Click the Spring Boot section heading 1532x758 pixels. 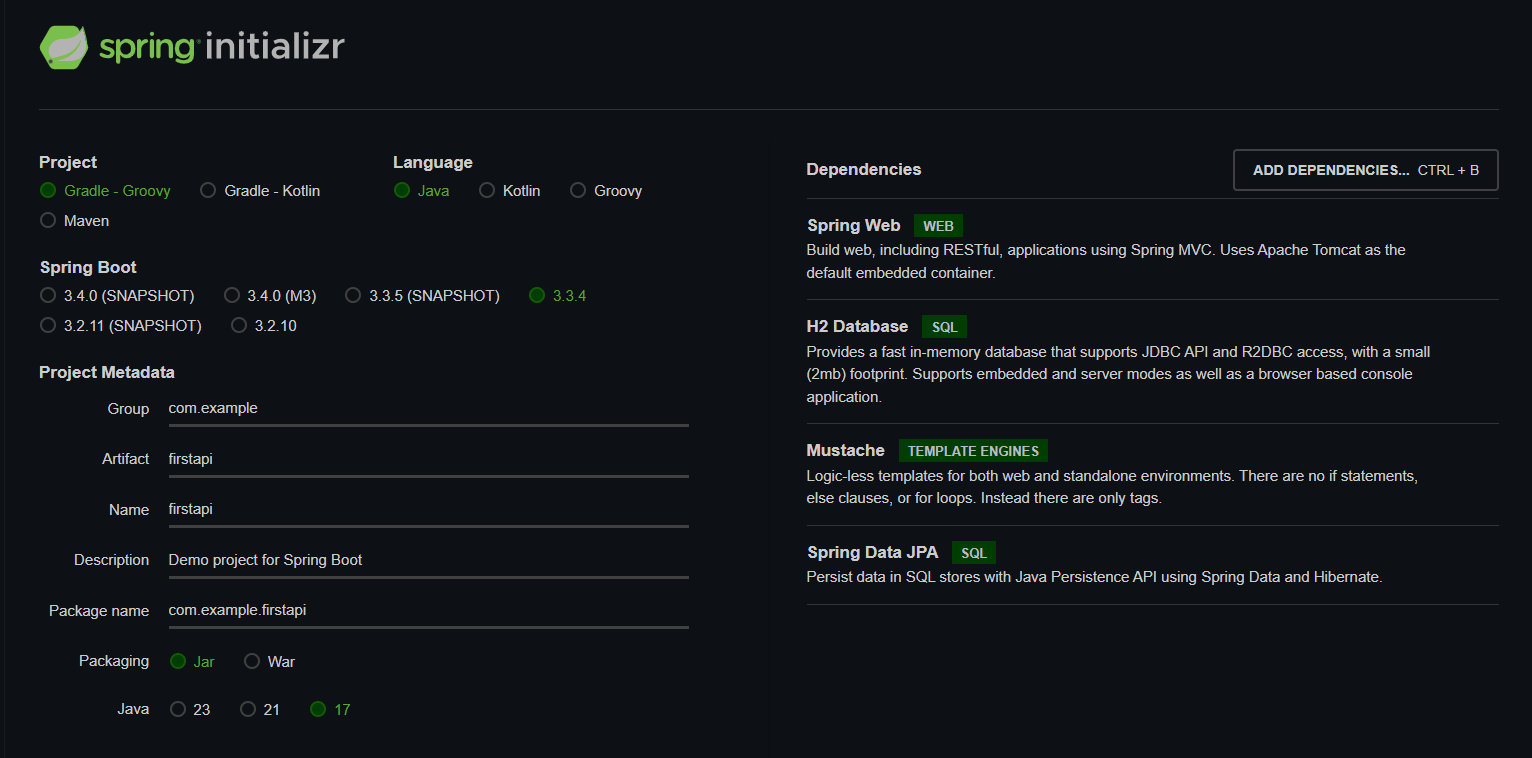(88, 267)
